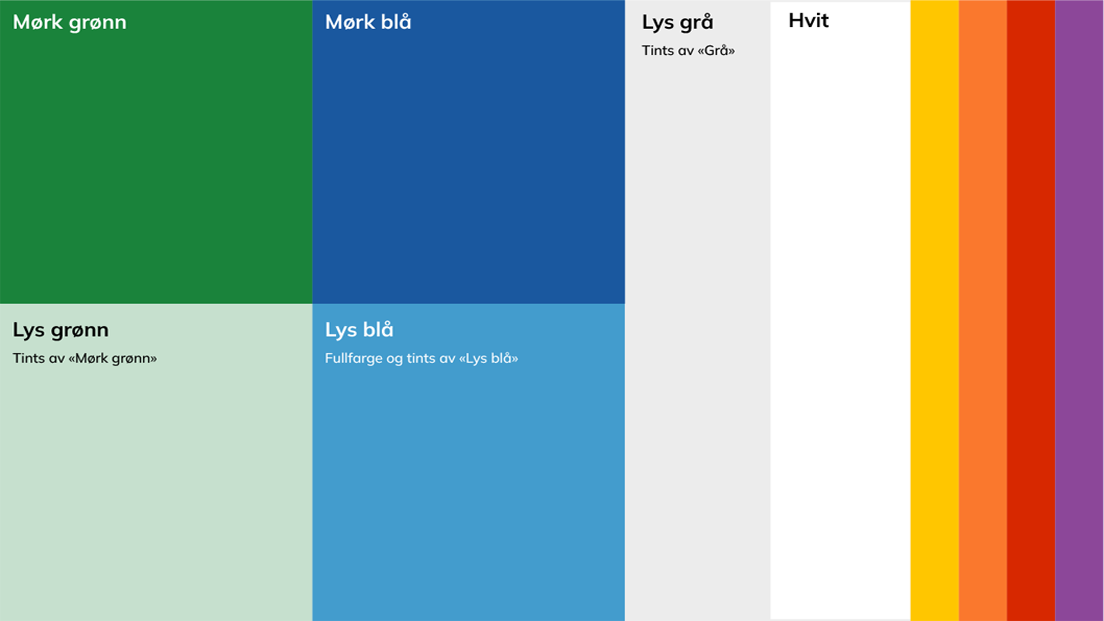
Task: Select the yellow accent color stripe
Action: [x=935, y=310]
